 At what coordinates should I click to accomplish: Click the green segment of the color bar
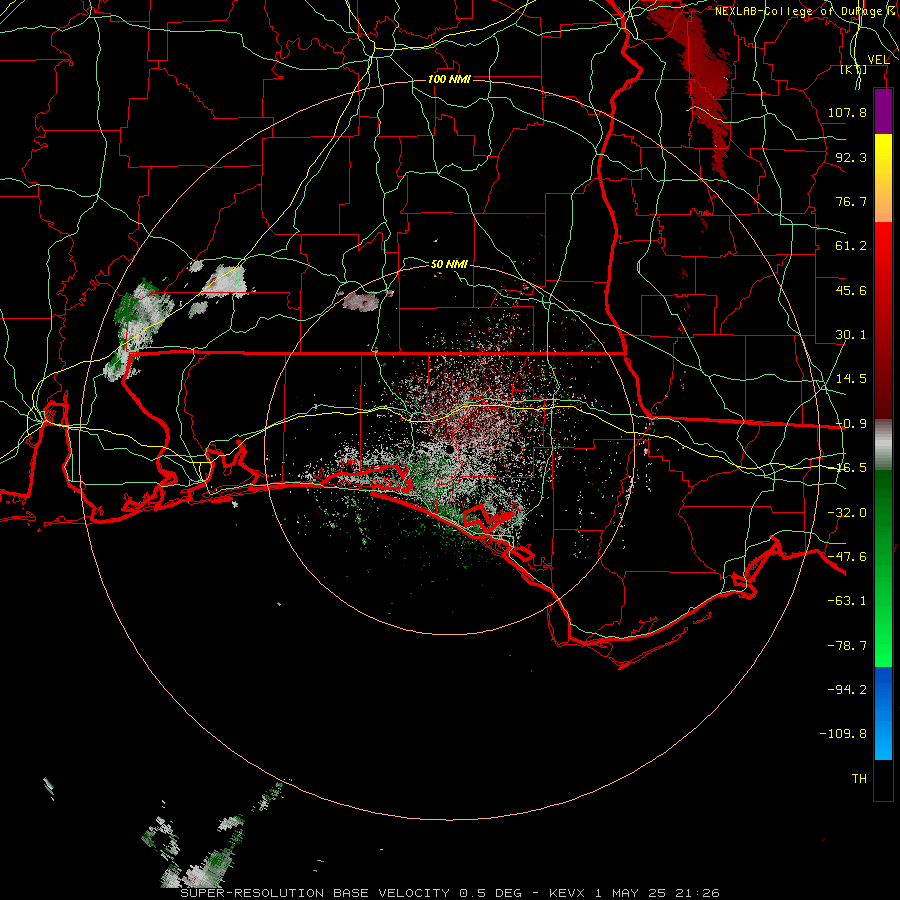click(x=883, y=568)
